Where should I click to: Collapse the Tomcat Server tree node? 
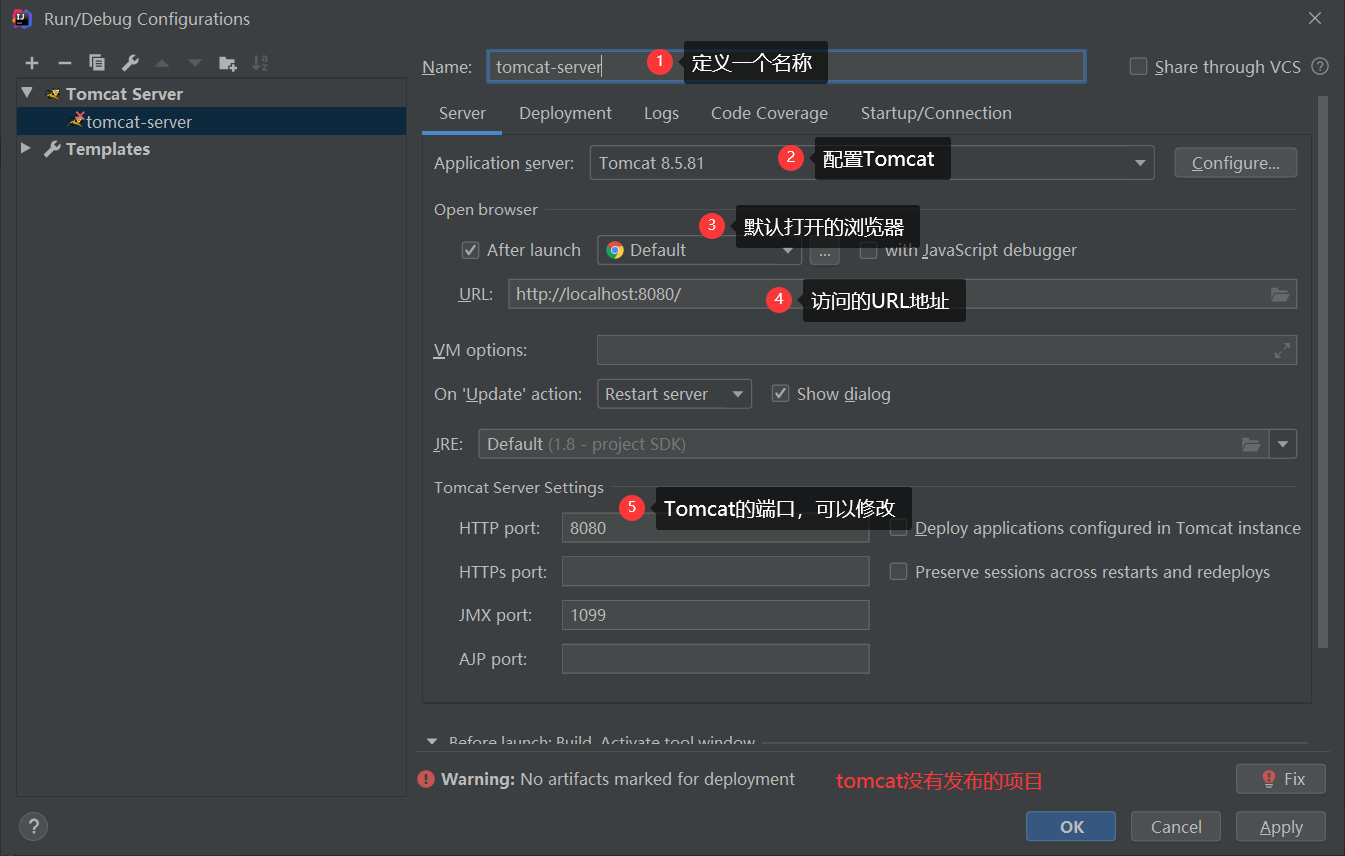coord(27,93)
